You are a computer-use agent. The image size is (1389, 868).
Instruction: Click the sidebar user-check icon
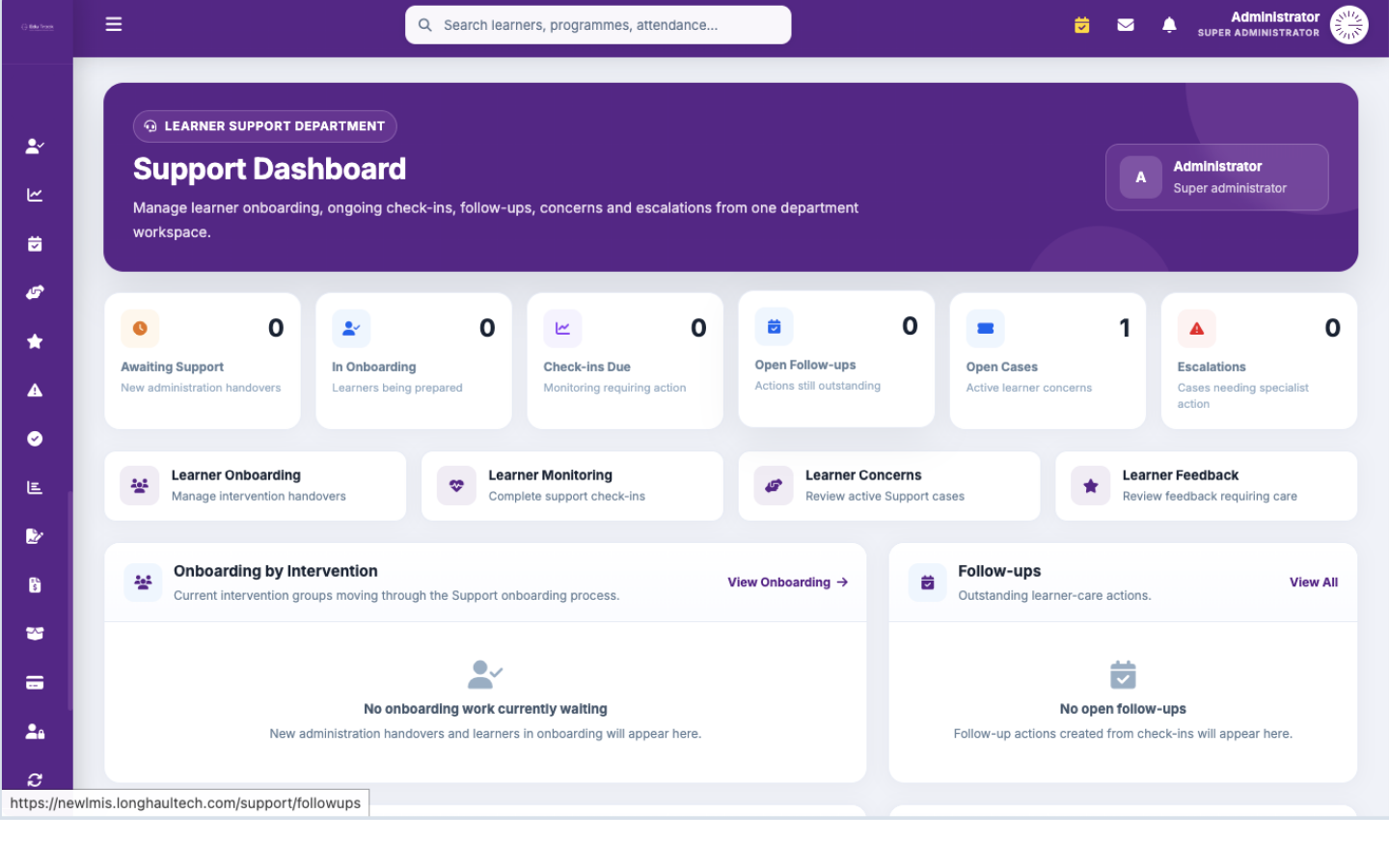tap(35, 147)
